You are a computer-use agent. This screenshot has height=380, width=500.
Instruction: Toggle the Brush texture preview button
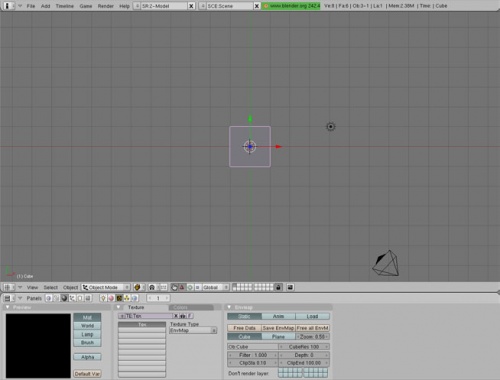(x=87, y=342)
